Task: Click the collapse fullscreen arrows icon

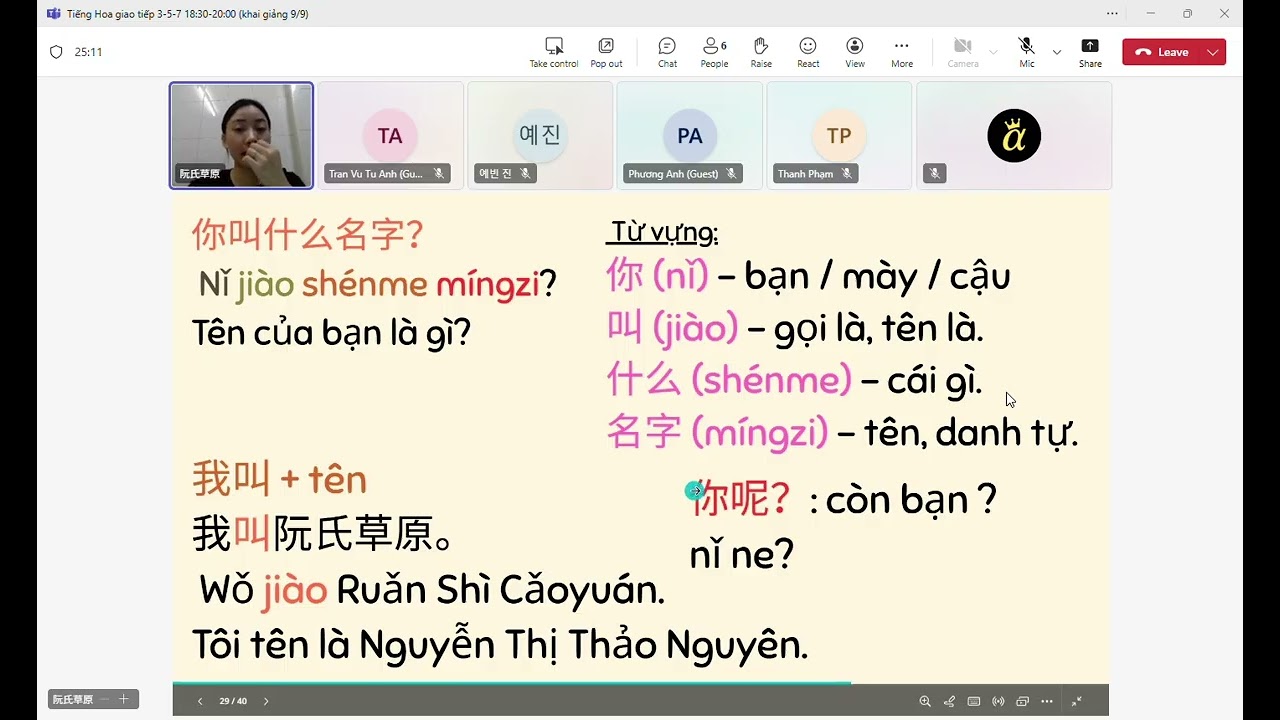Action: click(x=1077, y=701)
